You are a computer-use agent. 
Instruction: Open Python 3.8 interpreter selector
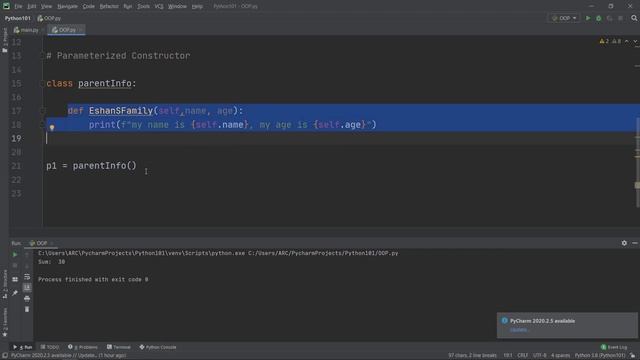point(600,356)
